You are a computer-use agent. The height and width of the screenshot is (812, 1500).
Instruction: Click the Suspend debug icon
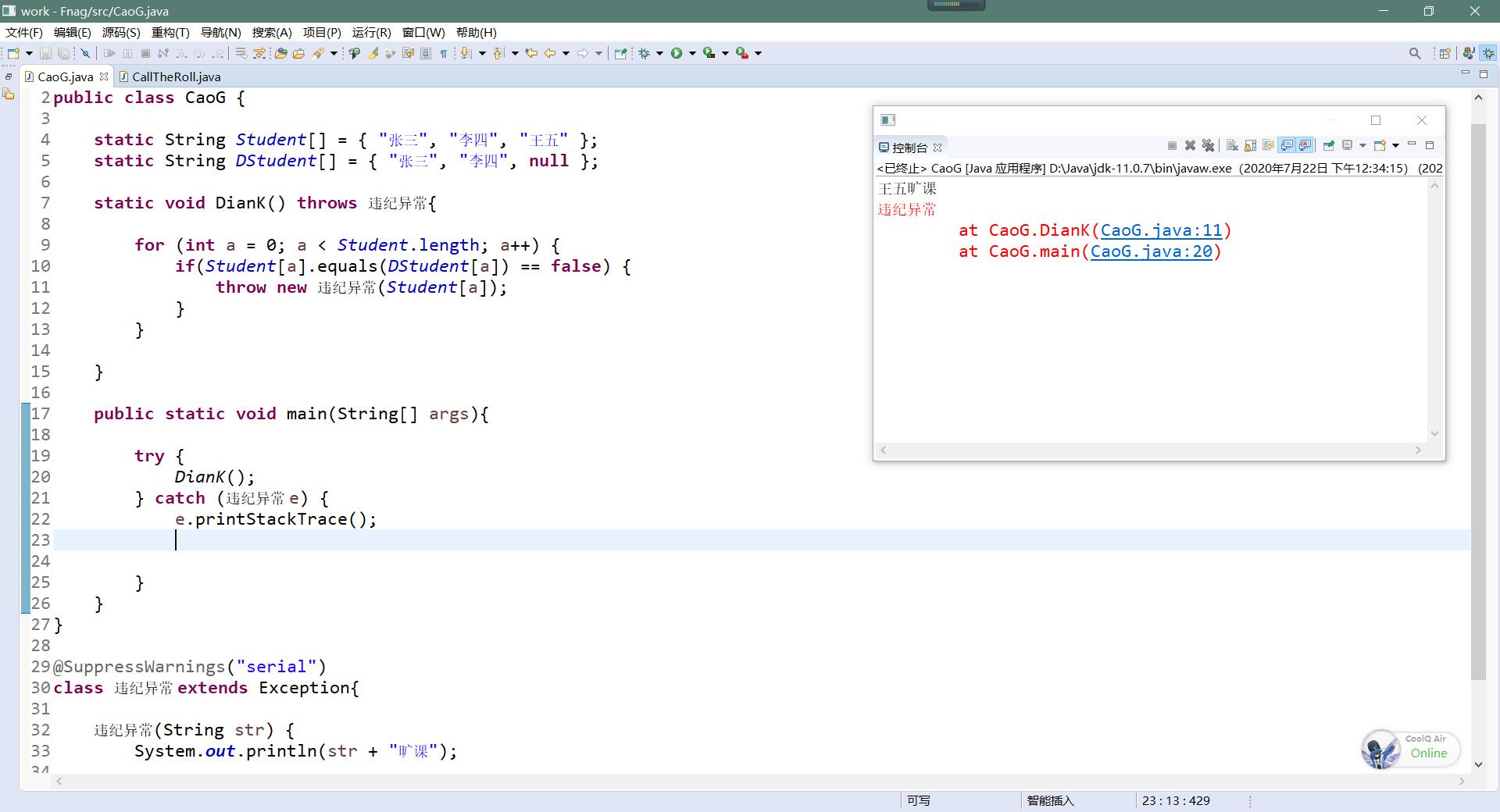coord(127,53)
